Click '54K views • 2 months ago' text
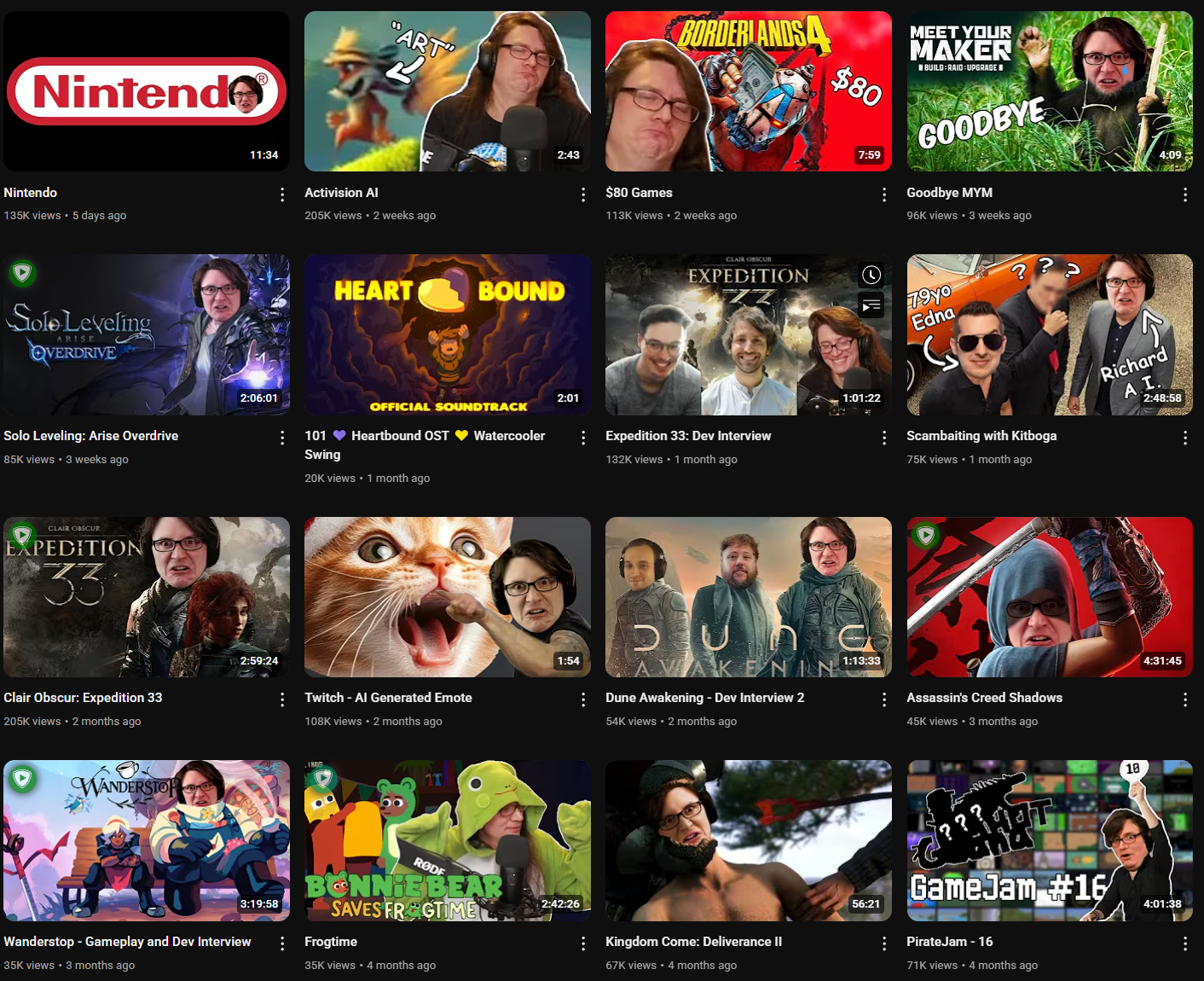1204x981 pixels. [671, 722]
